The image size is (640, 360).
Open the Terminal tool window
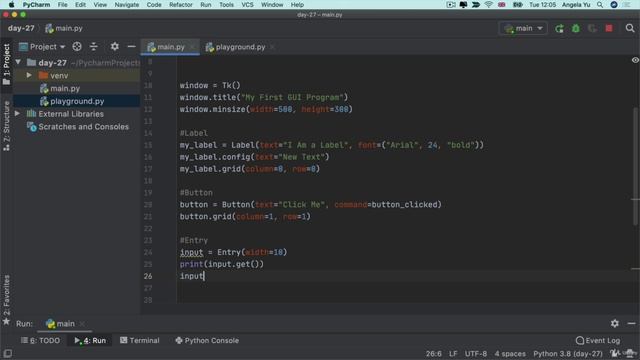click(x=140, y=340)
